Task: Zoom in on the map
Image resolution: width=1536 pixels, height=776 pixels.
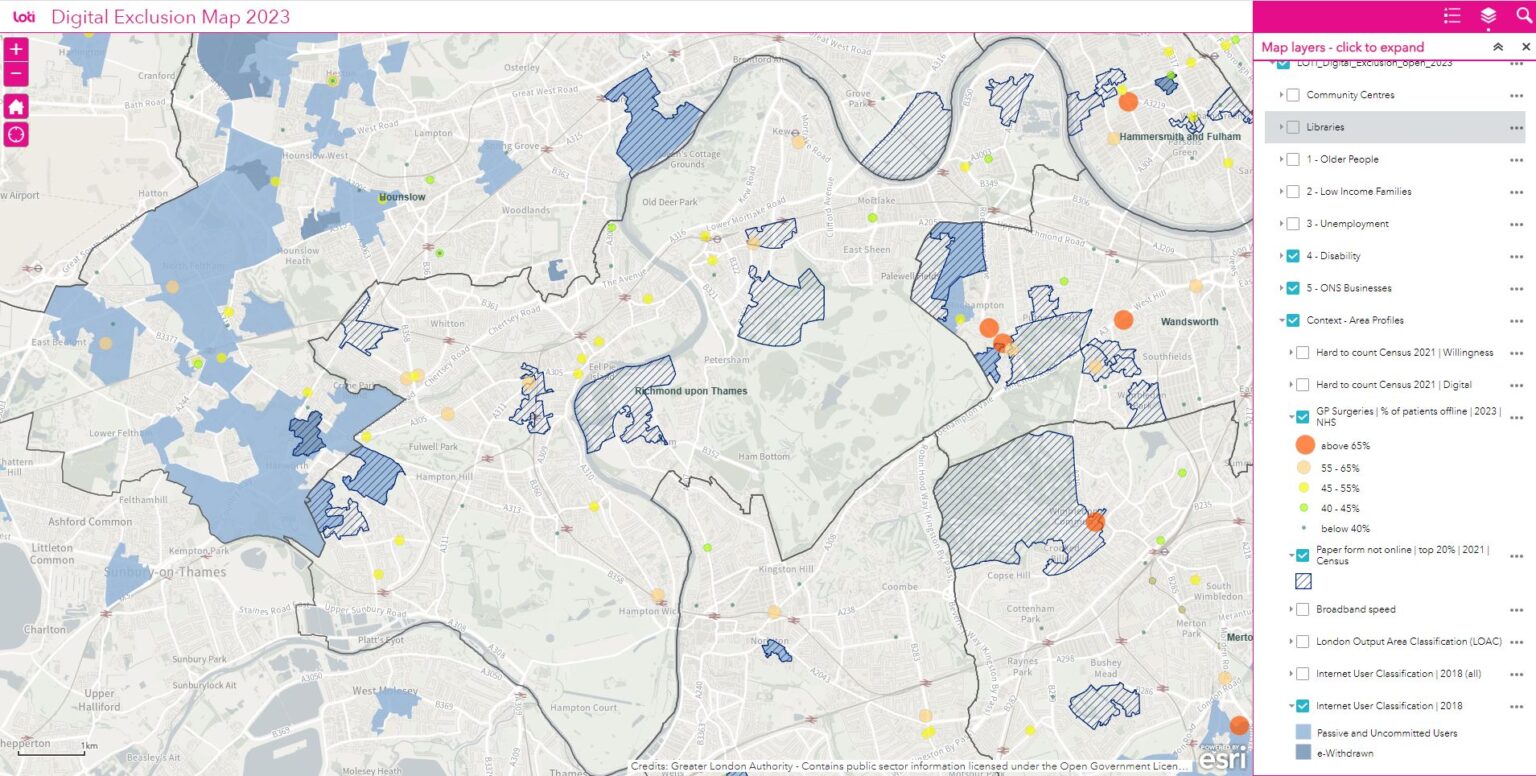Action: (x=16, y=49)
